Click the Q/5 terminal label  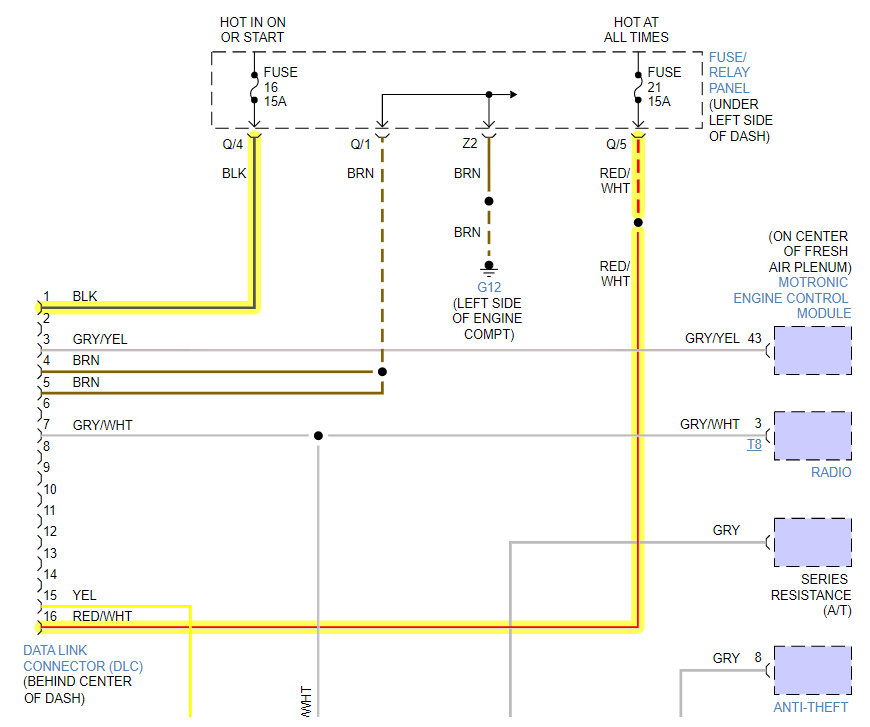click(x=616, y=144)
